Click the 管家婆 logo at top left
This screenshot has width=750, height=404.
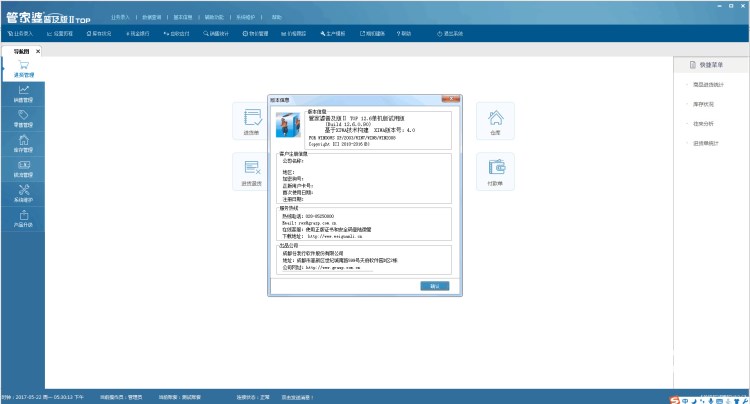click(x=48, y=18)
